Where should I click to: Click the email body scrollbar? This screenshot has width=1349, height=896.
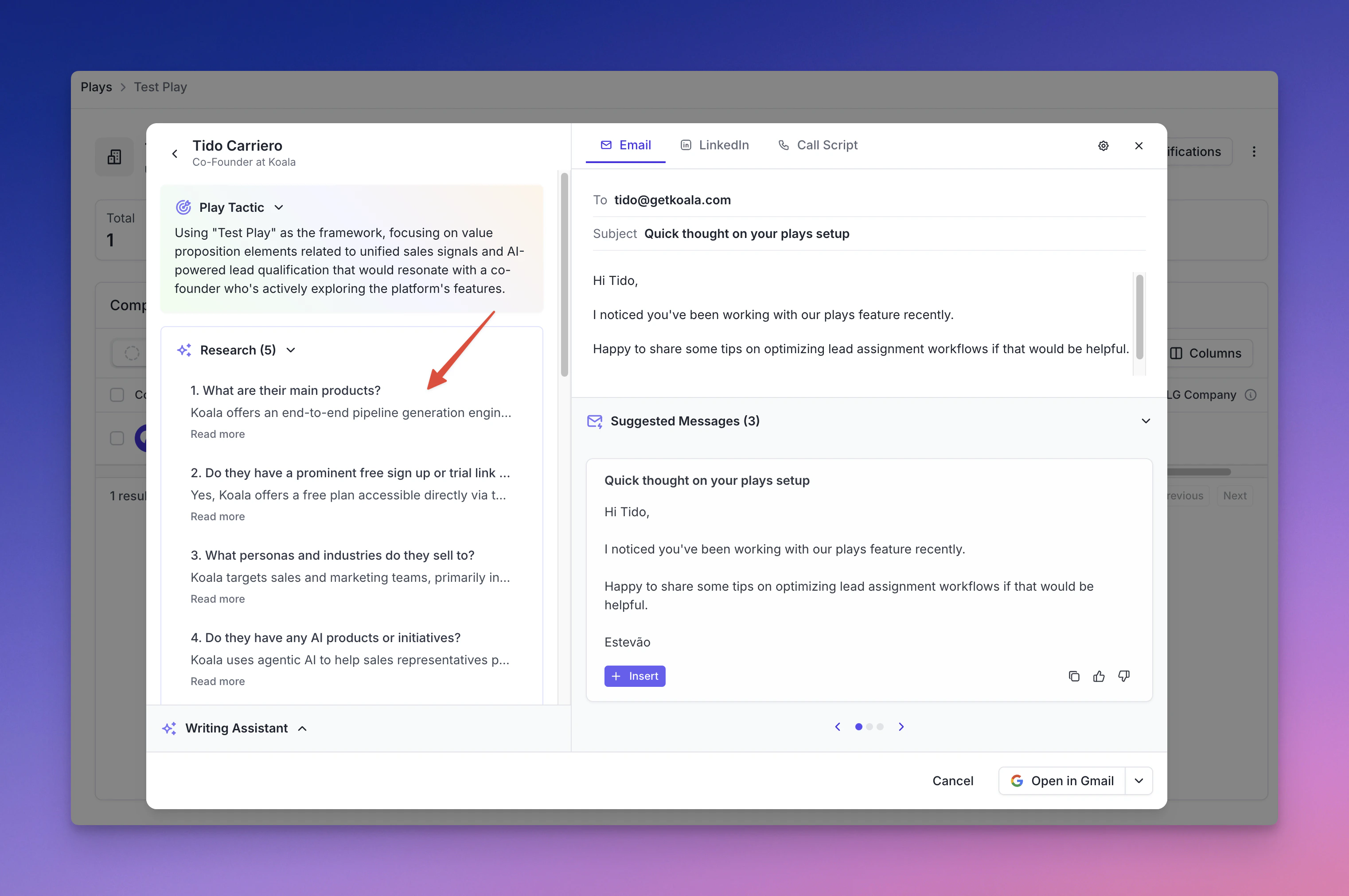coord(1139,317)
